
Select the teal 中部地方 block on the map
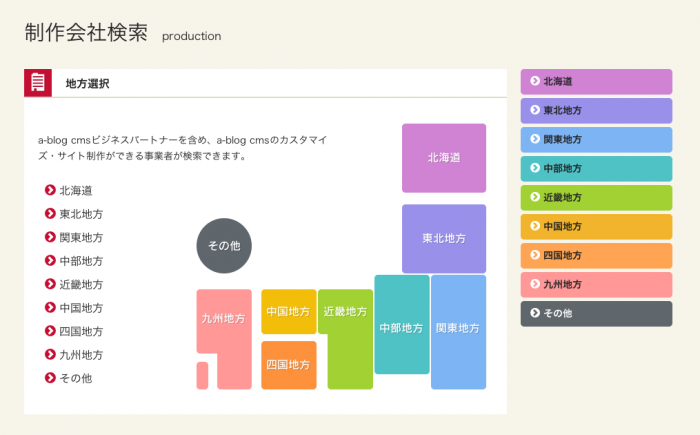tap(402, 325)
